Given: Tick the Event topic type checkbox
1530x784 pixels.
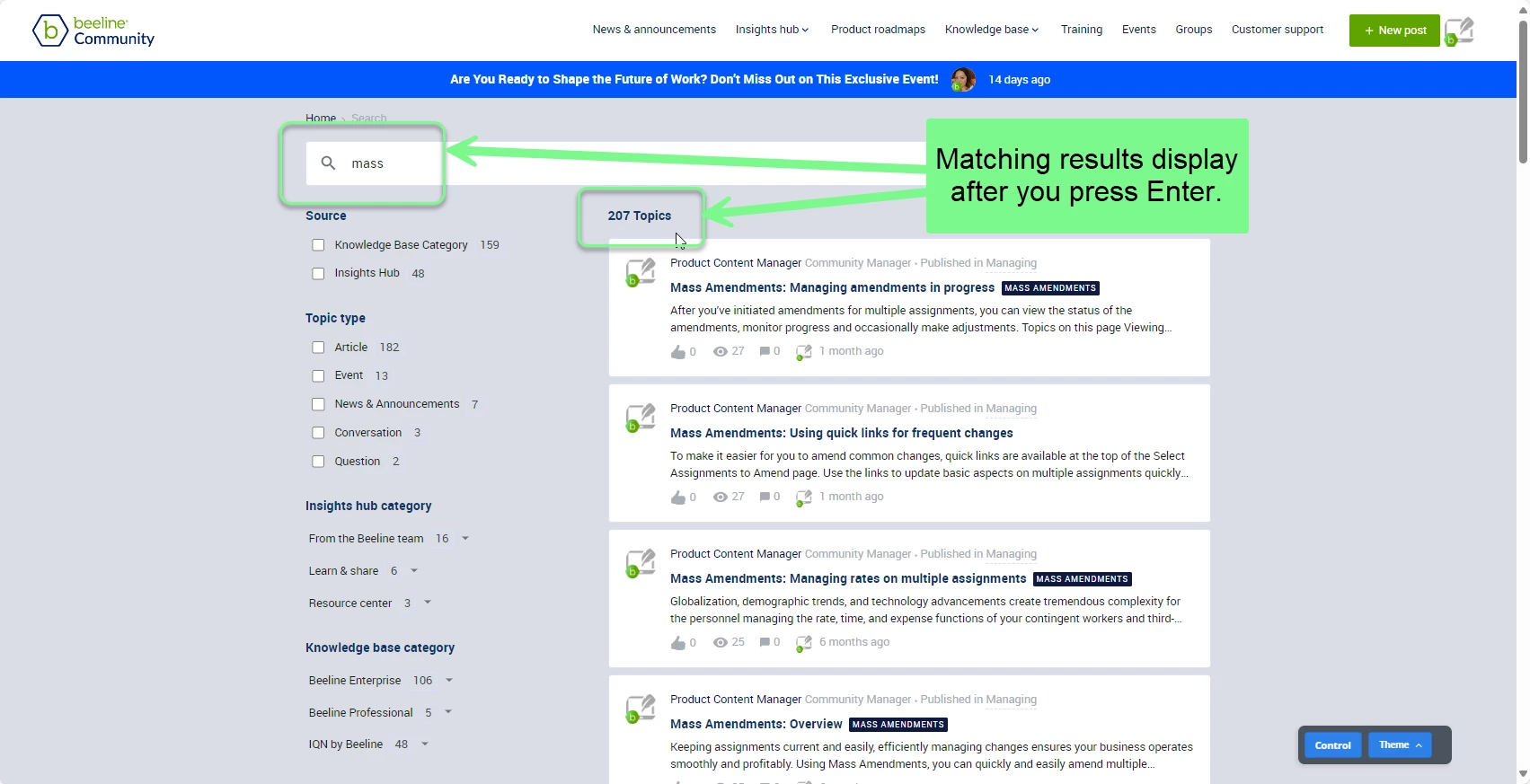Looking at the screenshot, I should coord(318,376).
